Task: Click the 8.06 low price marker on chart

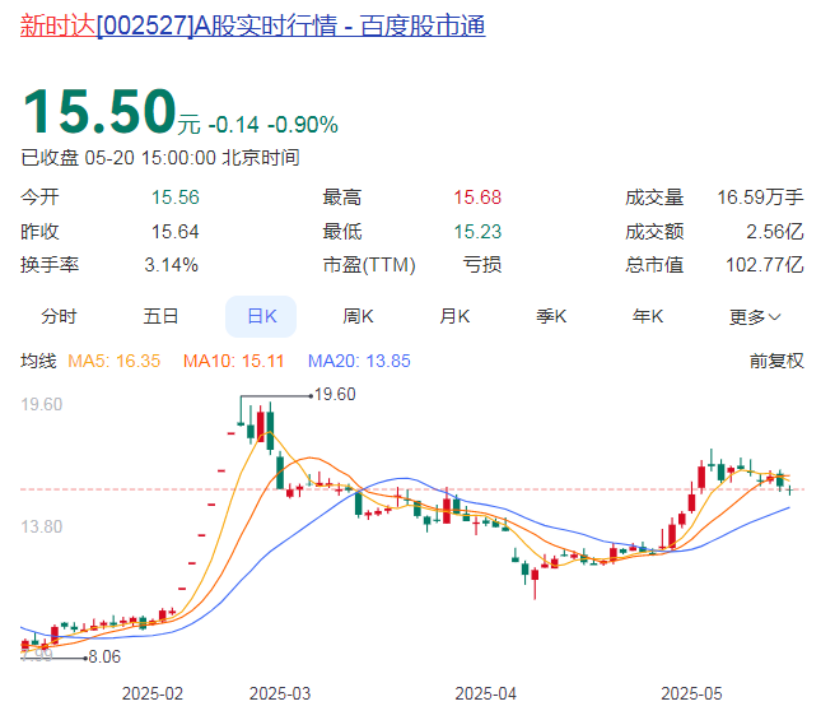Action: click(x=104, y=657)
